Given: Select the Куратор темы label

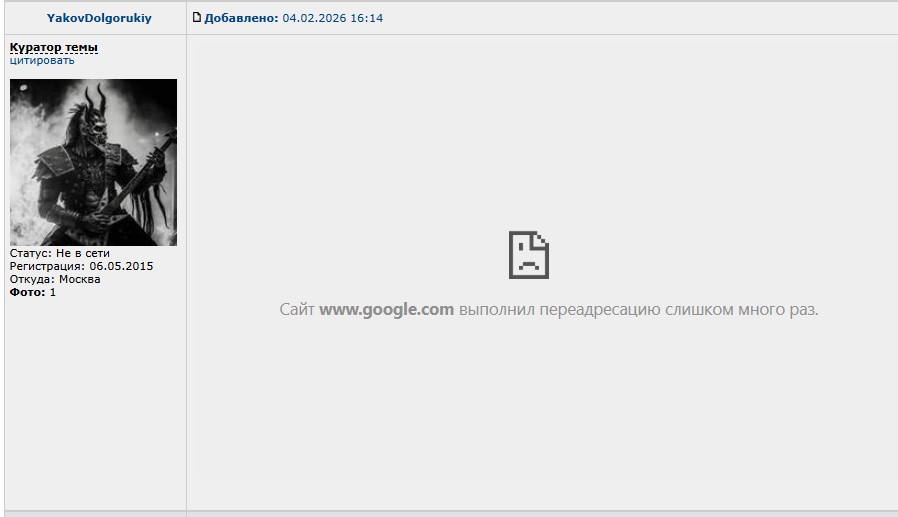Looking at the screenshot, I should coord(53,48).
